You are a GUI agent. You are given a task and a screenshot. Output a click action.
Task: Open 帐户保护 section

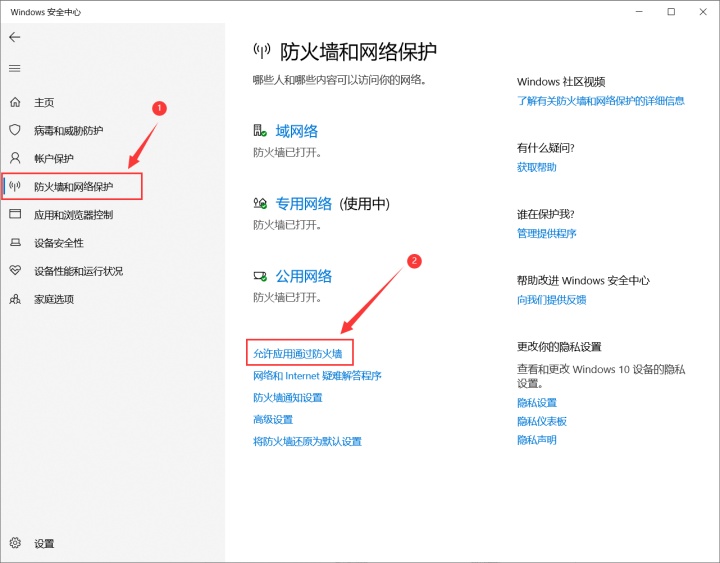coord(54,159)
